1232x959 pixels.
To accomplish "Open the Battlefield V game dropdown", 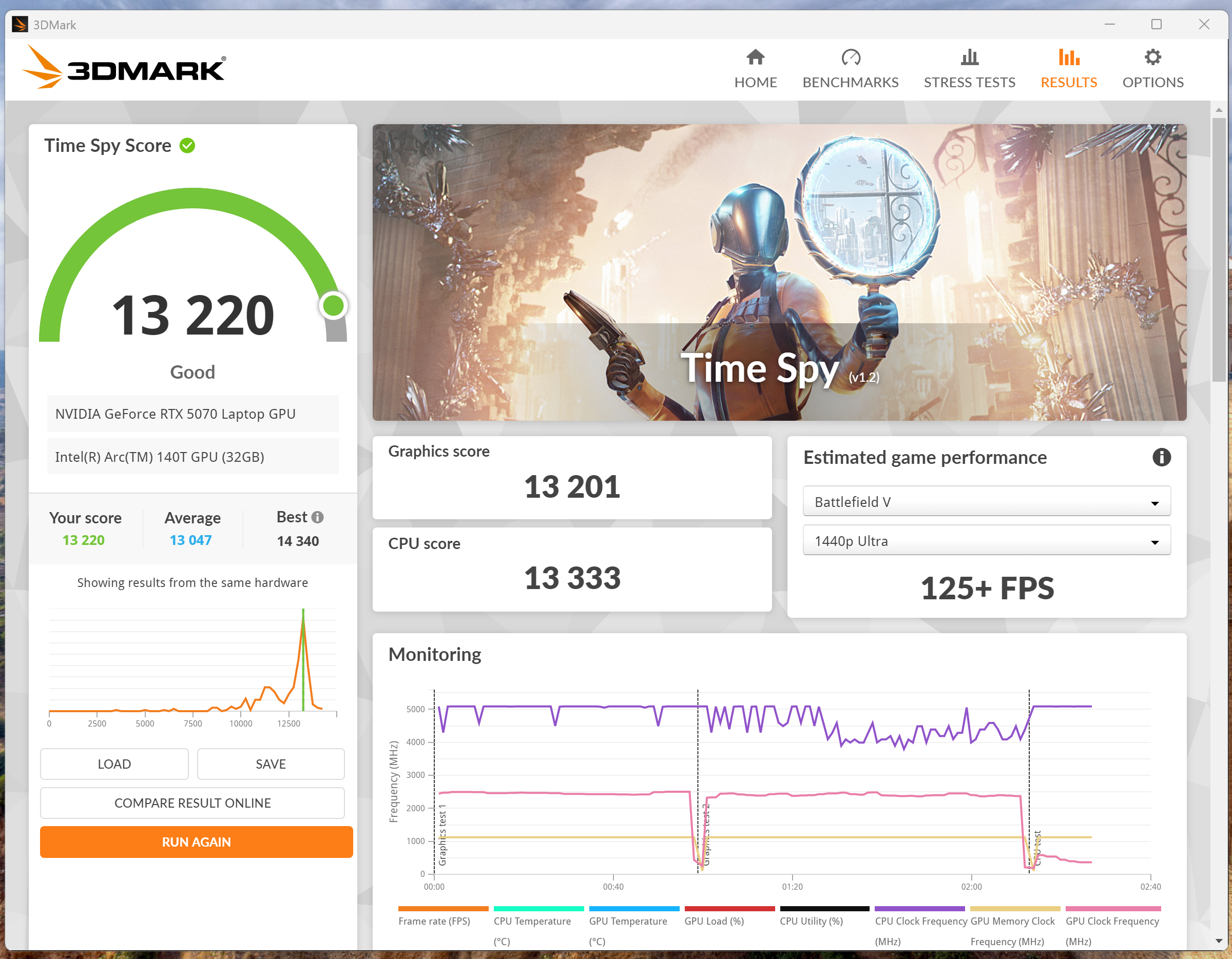I will pos(986,502).
